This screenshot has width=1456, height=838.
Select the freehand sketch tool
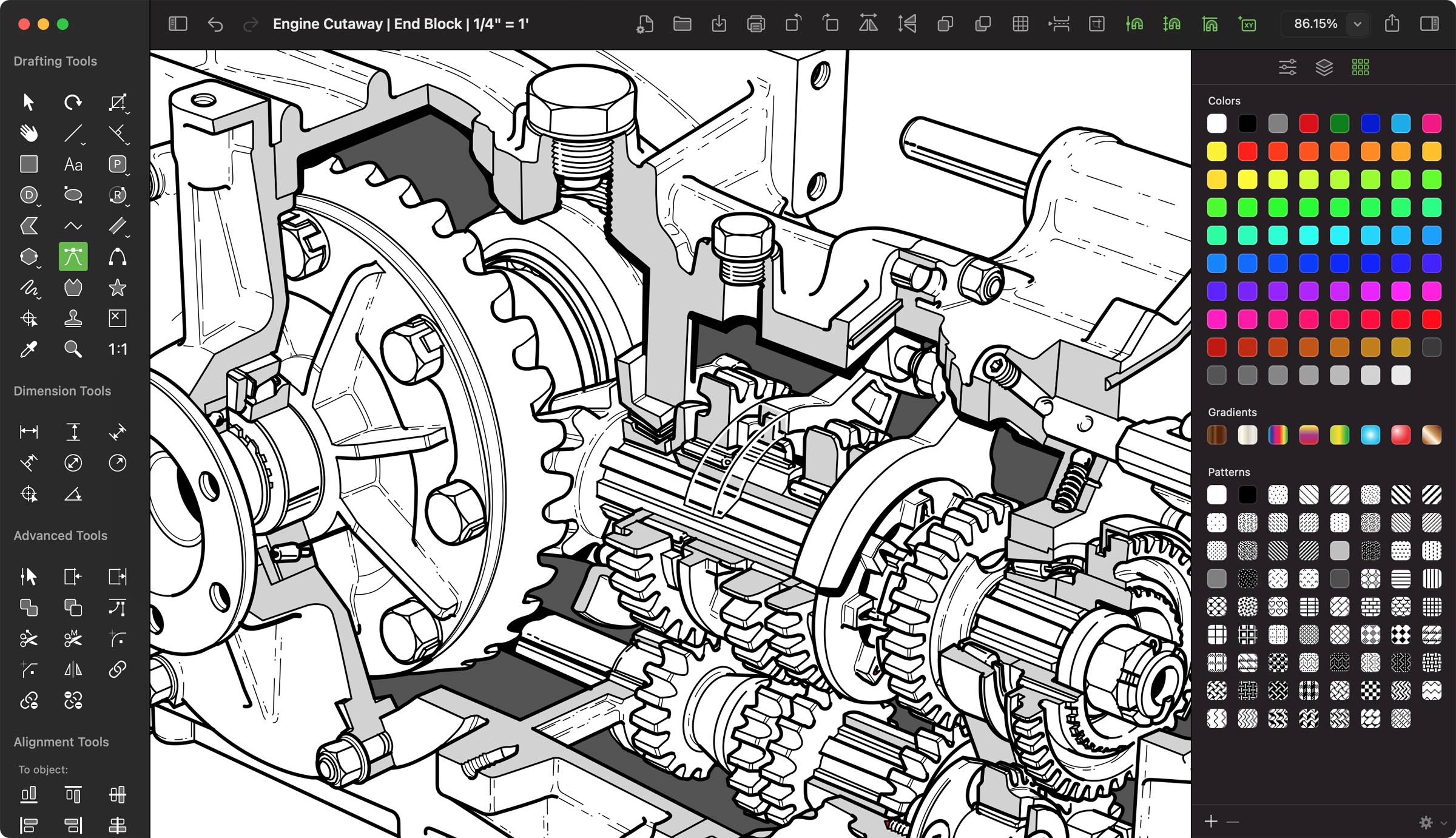(29, 288)
